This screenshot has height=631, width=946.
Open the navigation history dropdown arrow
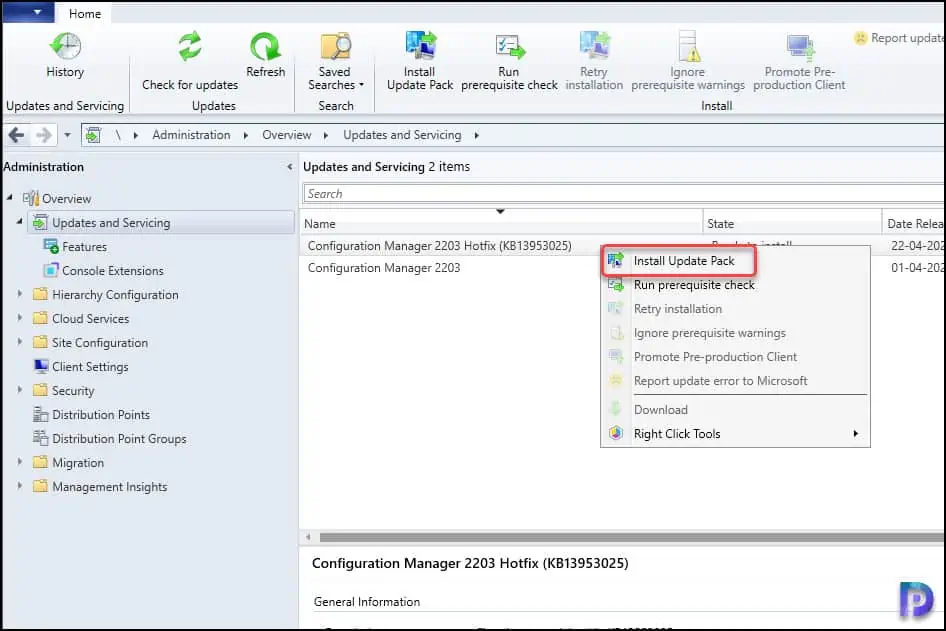click(x=67, y=135)
